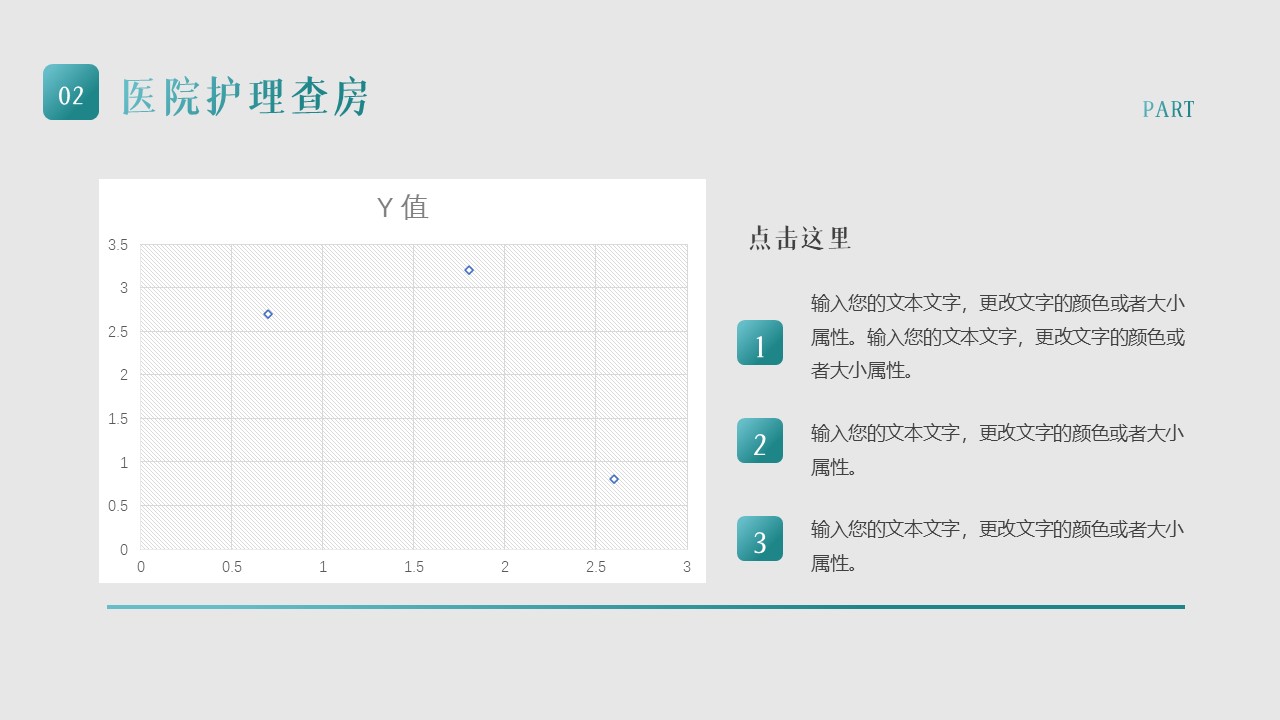Select the slide title "医院护理查房"
This screenshot has height=720, width=1280.
pos(245,98)
